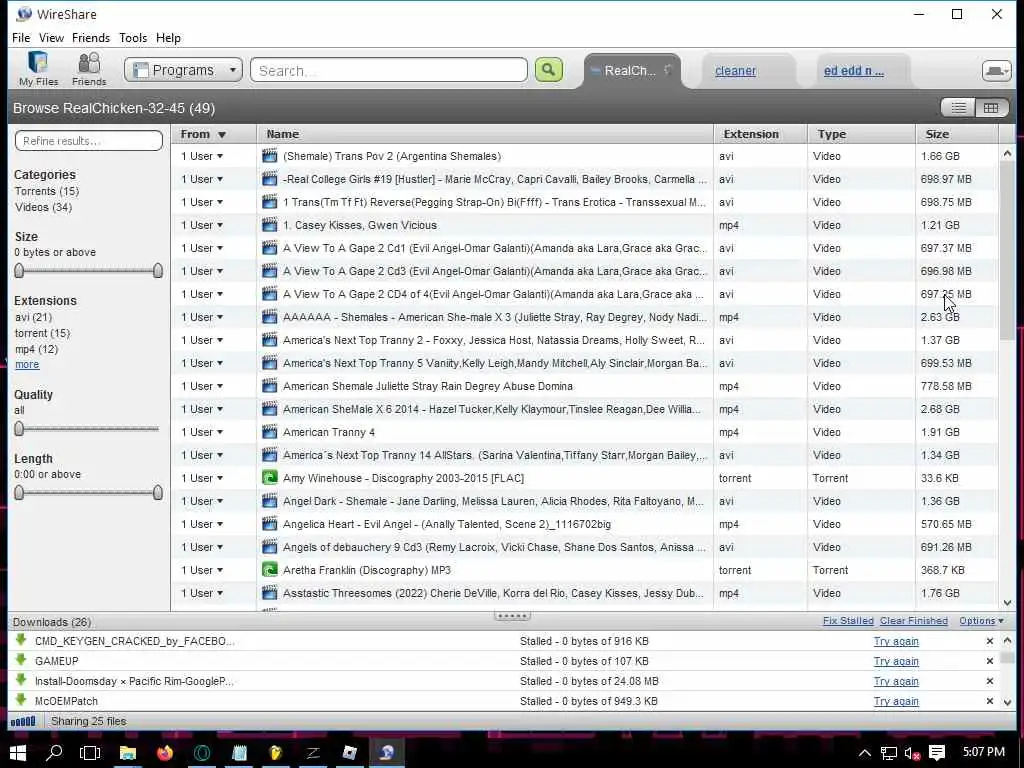The width and height of the screenshot is (1024, 768).
Task: Click the Size filter left slider handle
Action: click(19, 270)
